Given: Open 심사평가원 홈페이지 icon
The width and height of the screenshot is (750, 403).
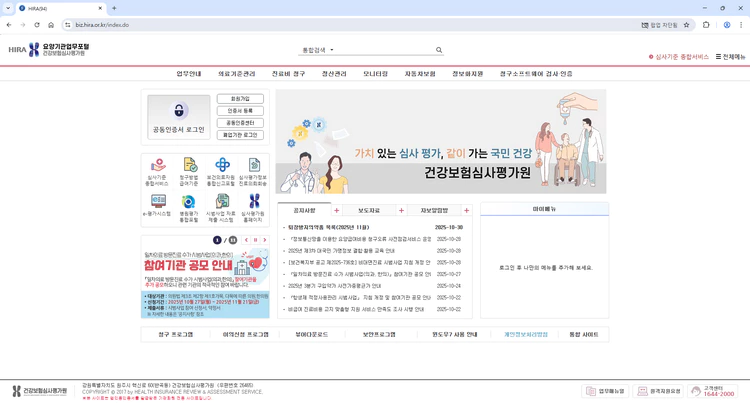Looking at the screenshot, I should (253, 208).
